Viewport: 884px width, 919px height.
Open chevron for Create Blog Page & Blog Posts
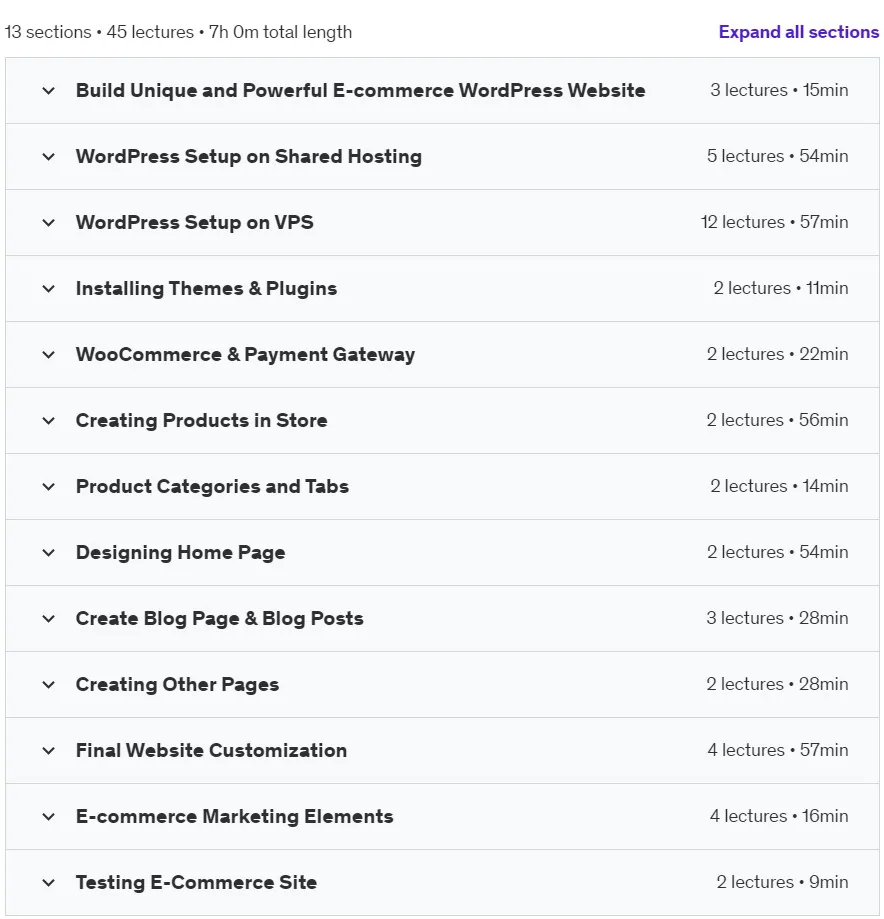(49, 618)
